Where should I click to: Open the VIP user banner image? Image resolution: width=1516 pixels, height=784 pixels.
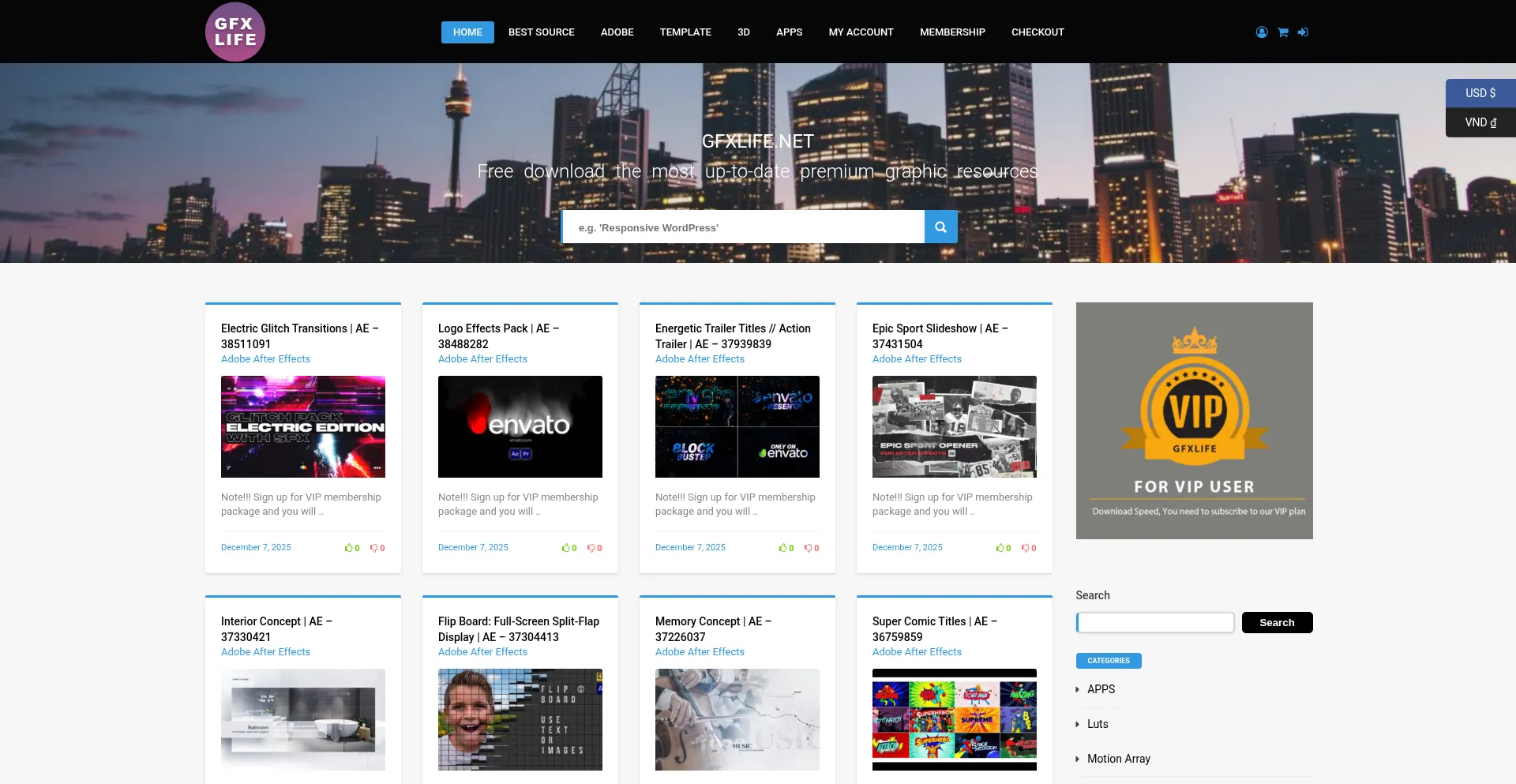pos(1194,421)
